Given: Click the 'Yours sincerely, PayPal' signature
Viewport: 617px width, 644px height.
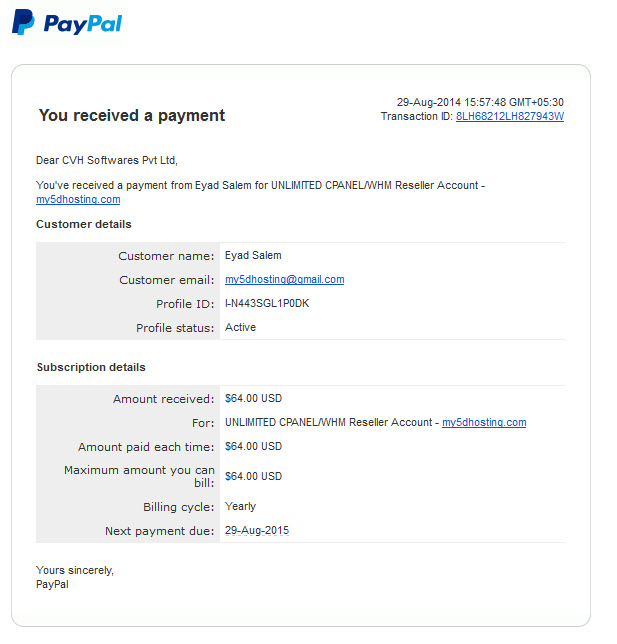Looking at the screenshot, I should [75, 577].
